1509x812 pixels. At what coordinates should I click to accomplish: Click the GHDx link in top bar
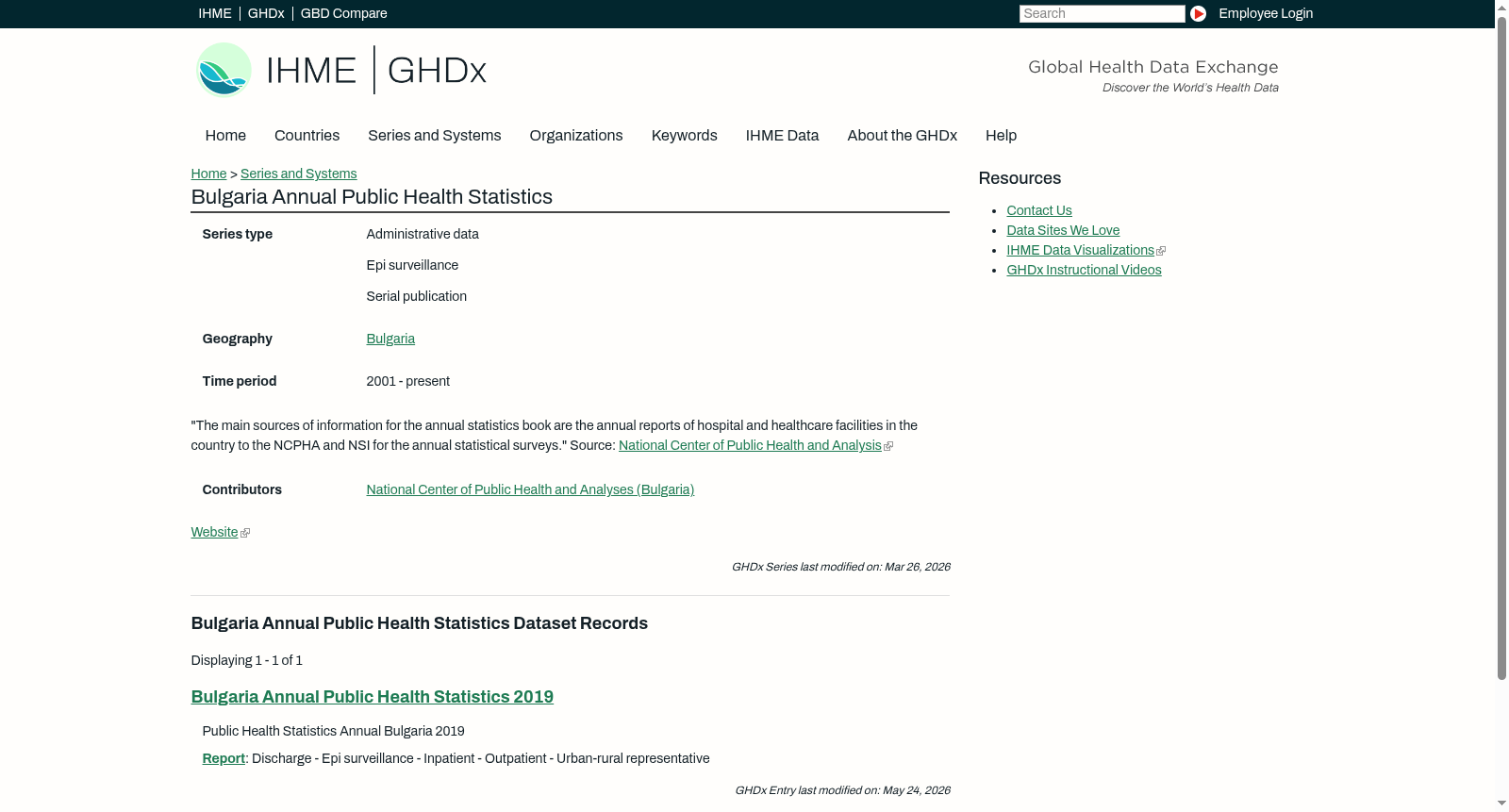click(x=266, y=13)
